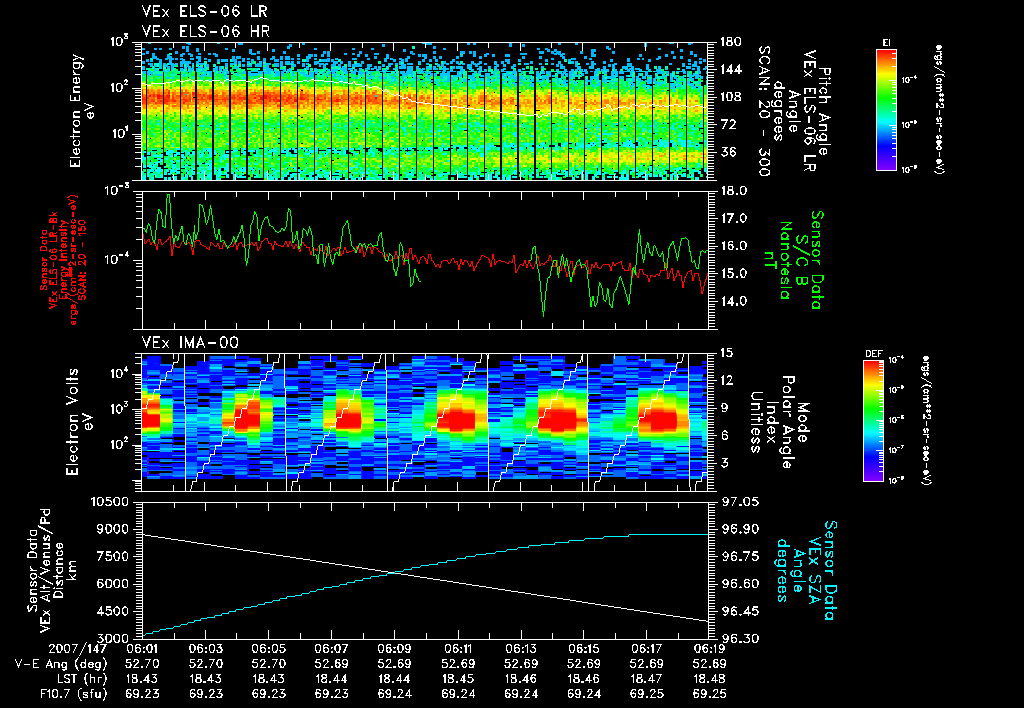Click the 4500 altitude tick label
1024x708 pixels.
[x=114, y=611]
